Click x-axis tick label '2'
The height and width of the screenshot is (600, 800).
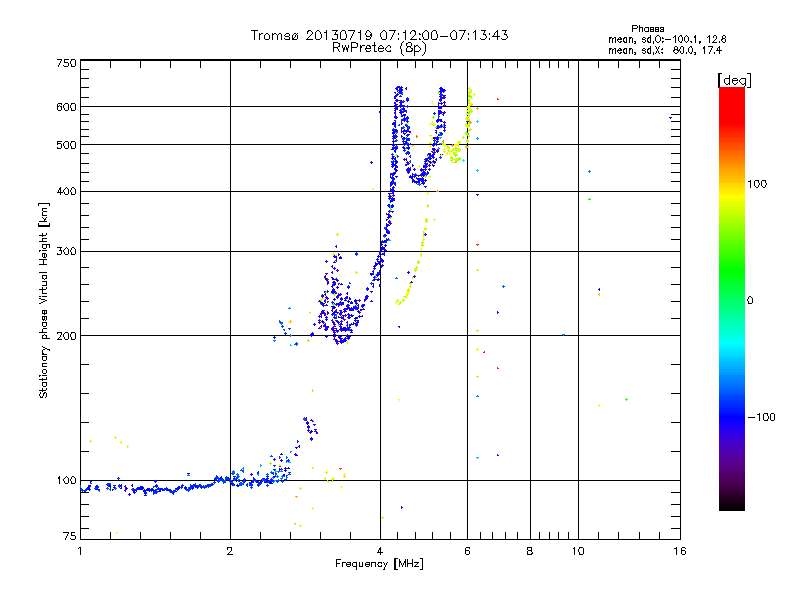[230, 551]
